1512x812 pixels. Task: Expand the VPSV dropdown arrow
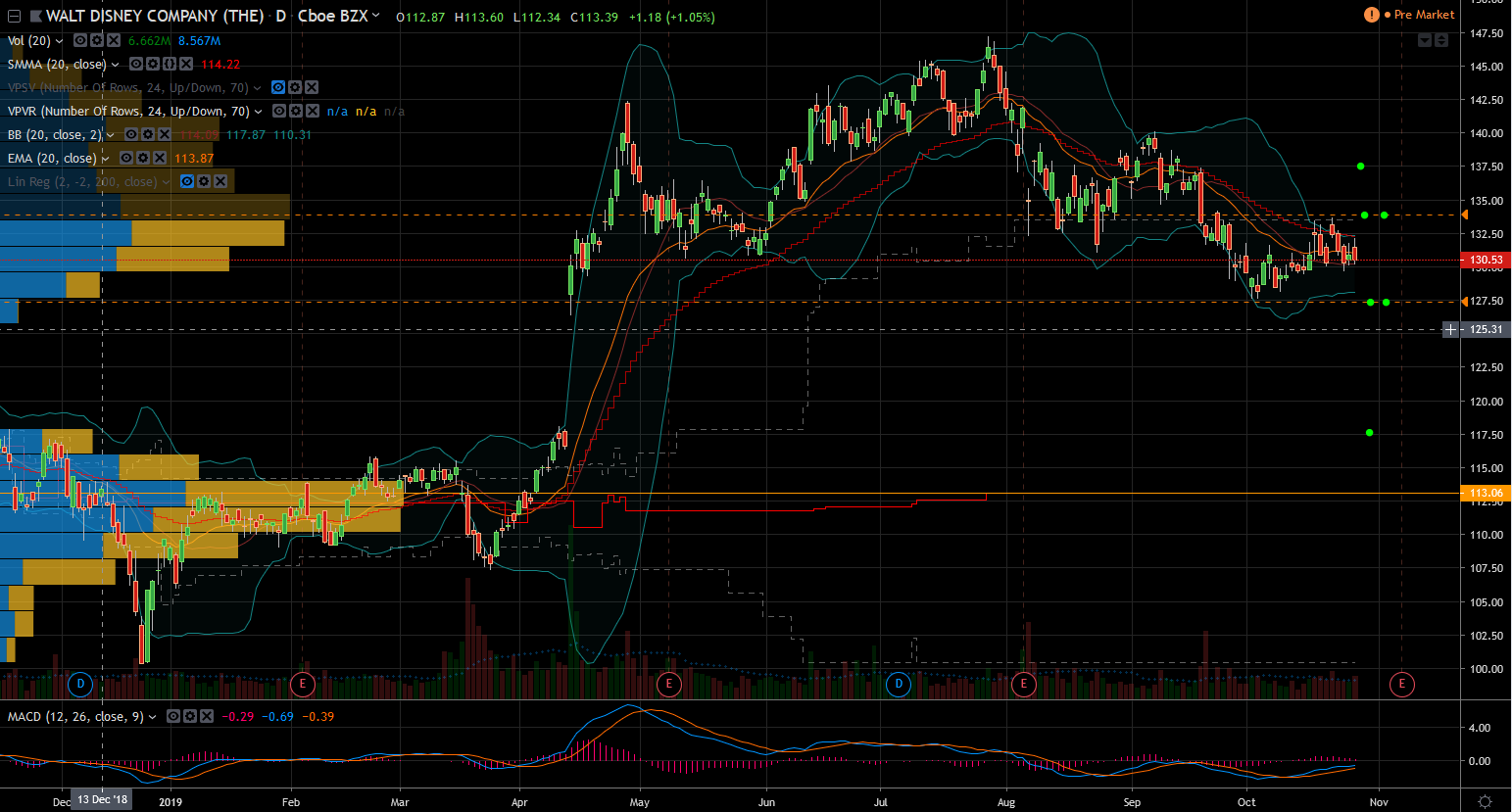click(x=258, y=88)
